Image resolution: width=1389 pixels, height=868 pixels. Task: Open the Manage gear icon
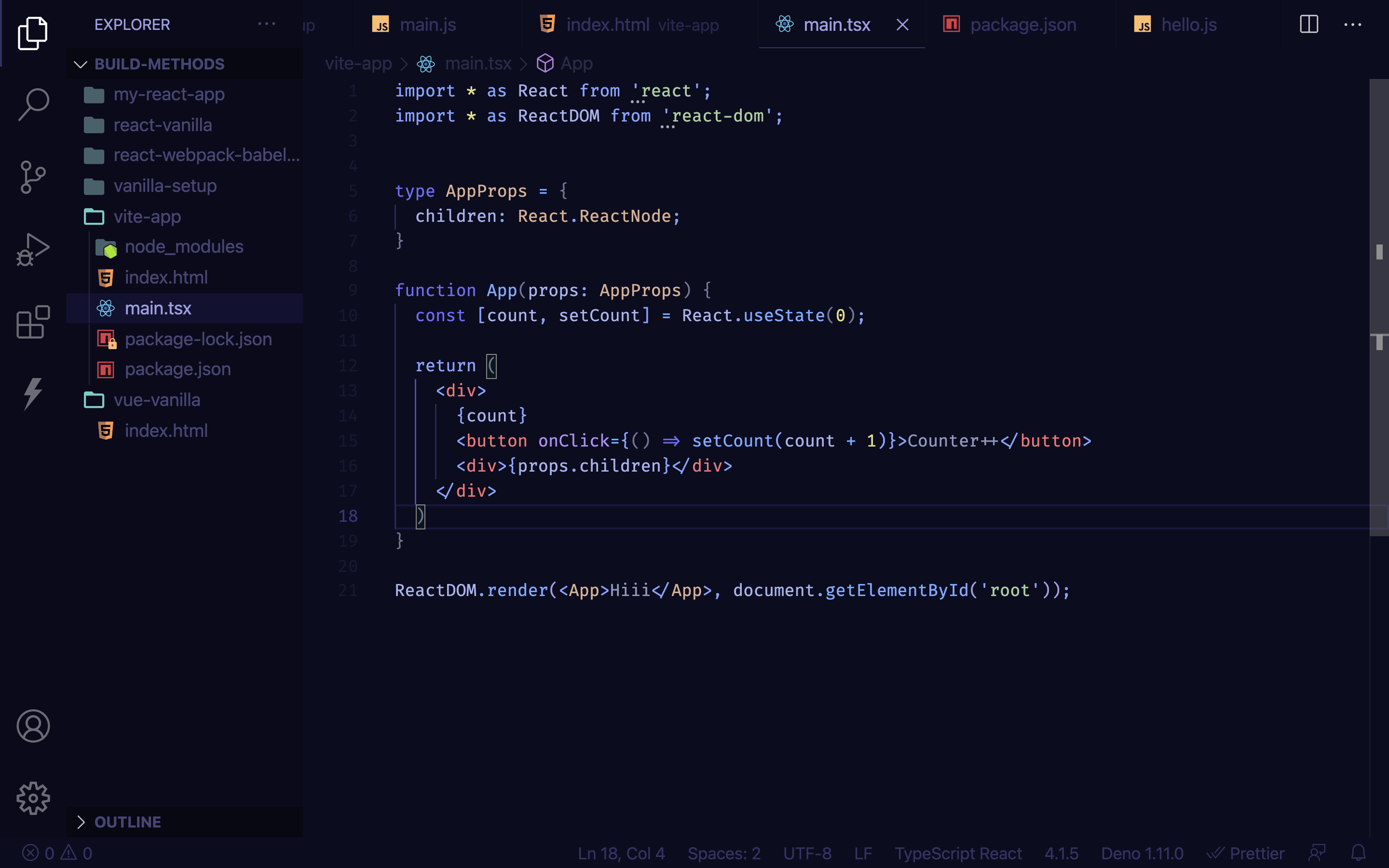[33, 798]
